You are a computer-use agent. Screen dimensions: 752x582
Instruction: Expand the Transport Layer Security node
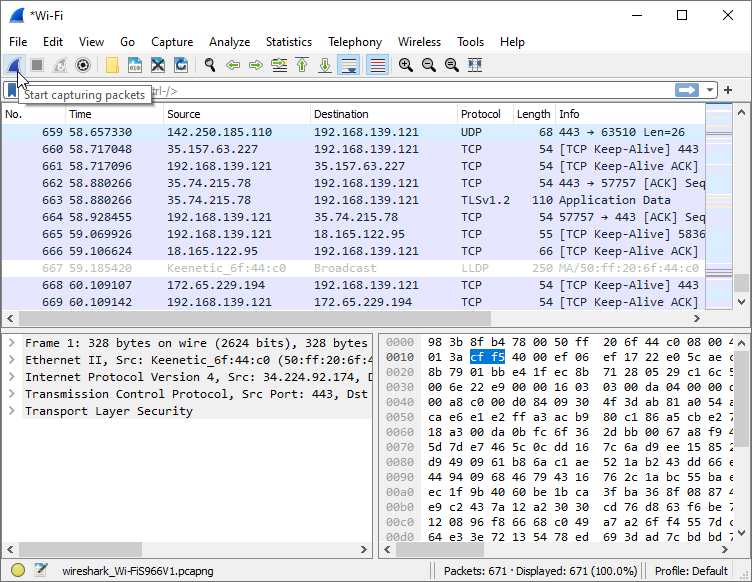[x=11, y=411]
